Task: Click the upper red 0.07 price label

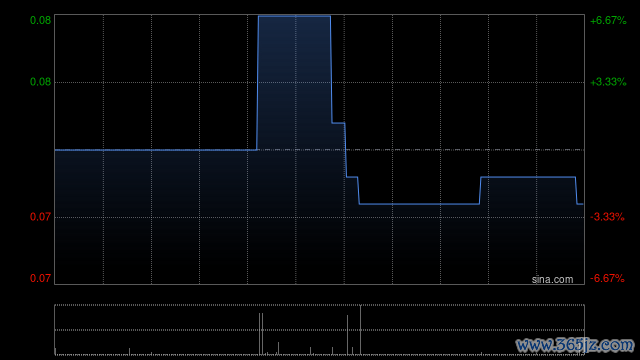Action: click(x=40, y=217)
